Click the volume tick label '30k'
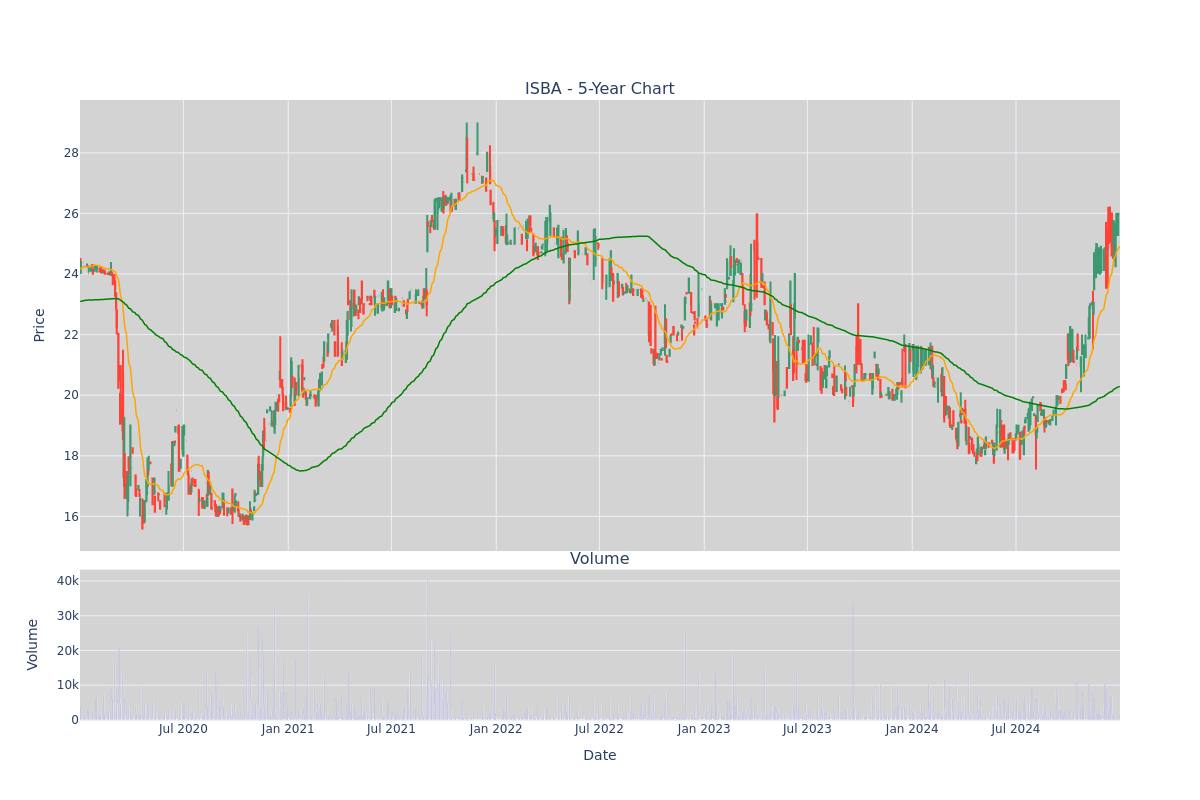The width and height of the screenshot is (1200, 800). [68, 616]
